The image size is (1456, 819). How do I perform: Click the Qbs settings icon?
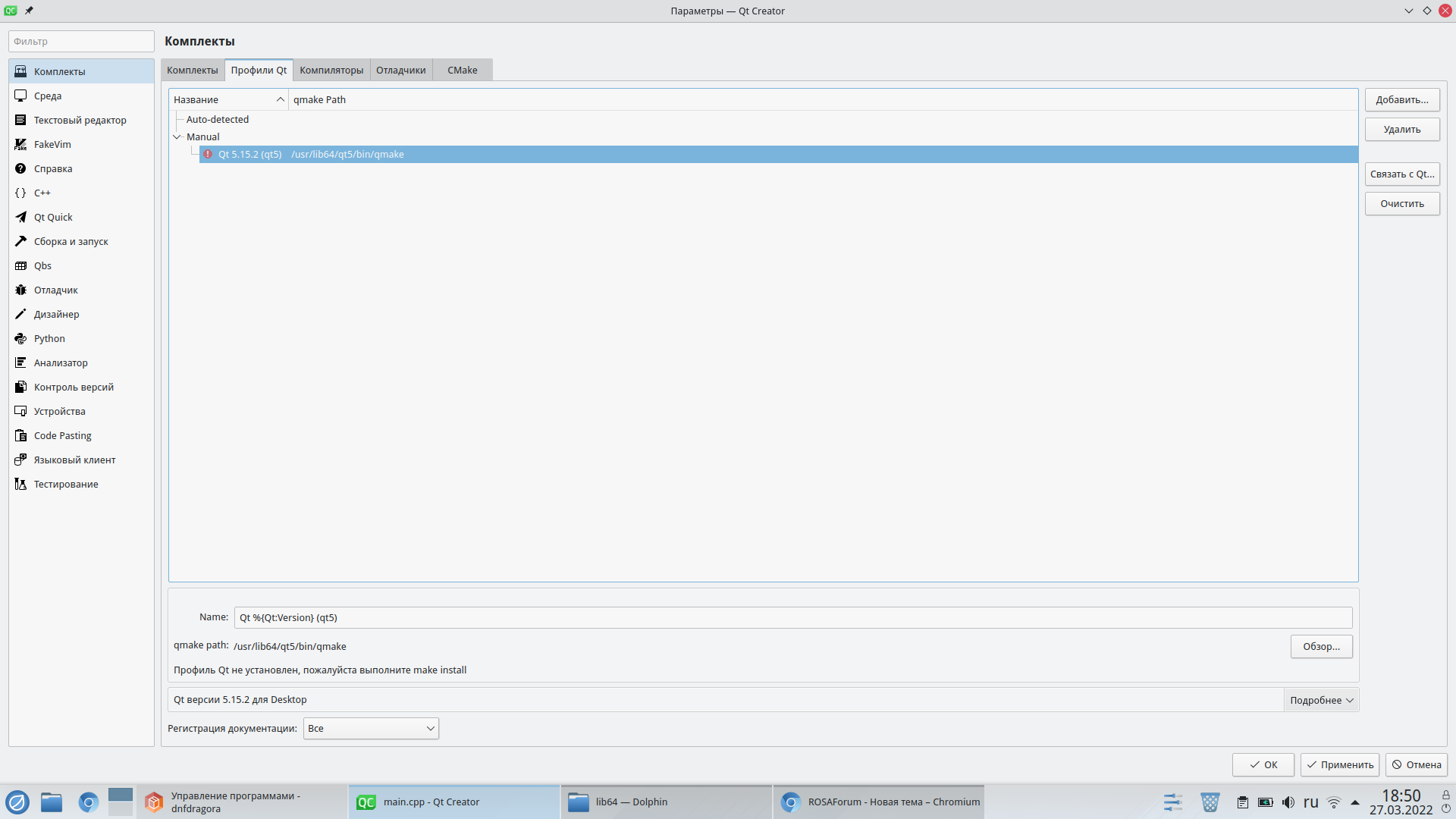(x=20, y=265)
